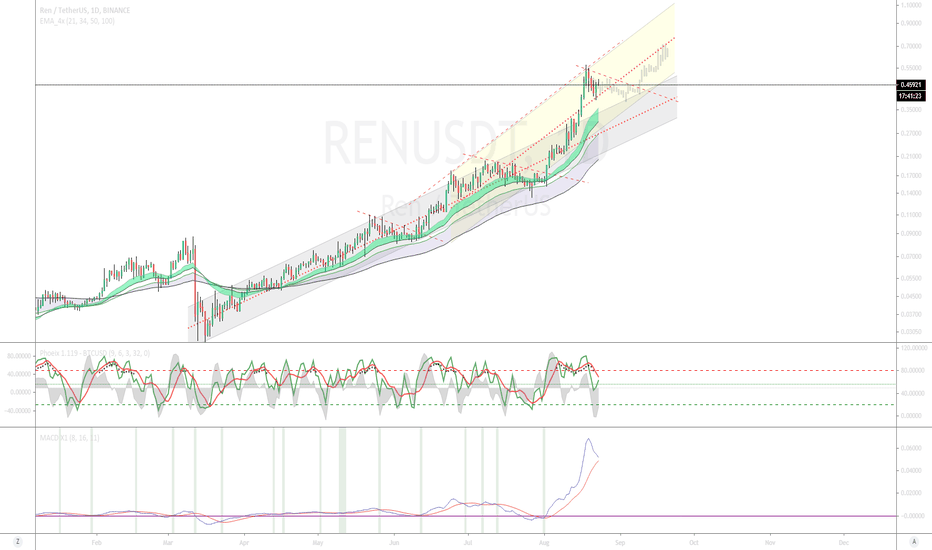Click the Jul label on the time axis

468,542
